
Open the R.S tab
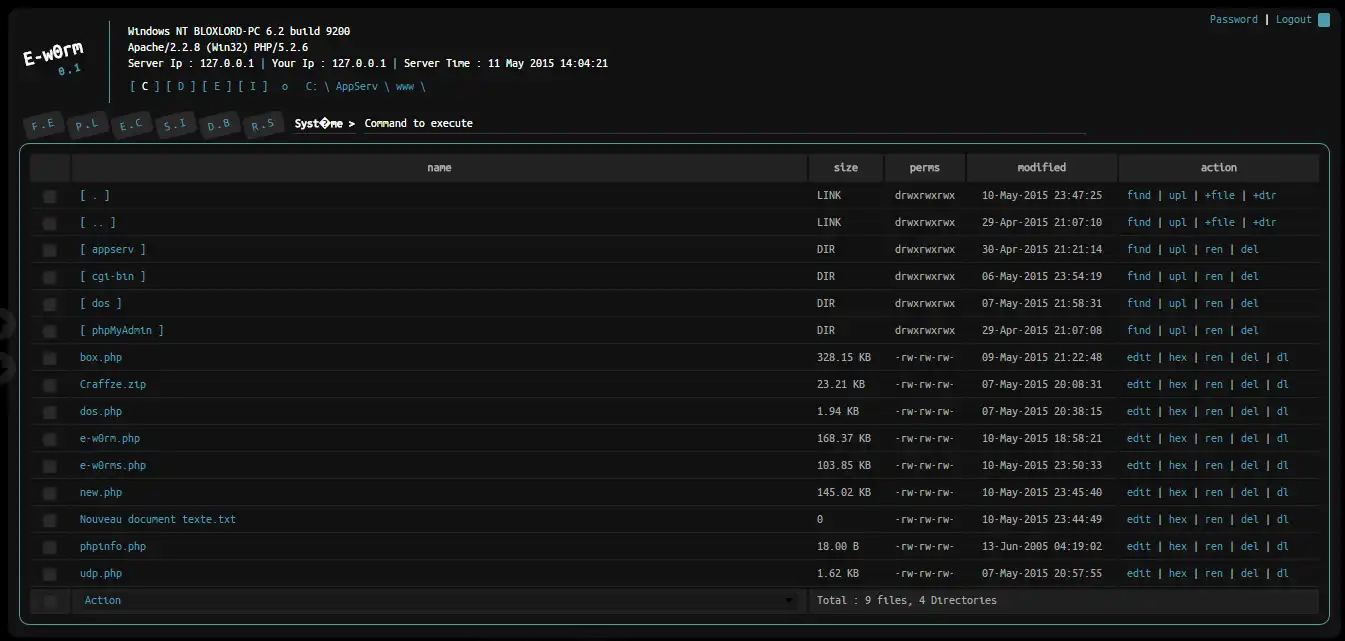point(262,125)
